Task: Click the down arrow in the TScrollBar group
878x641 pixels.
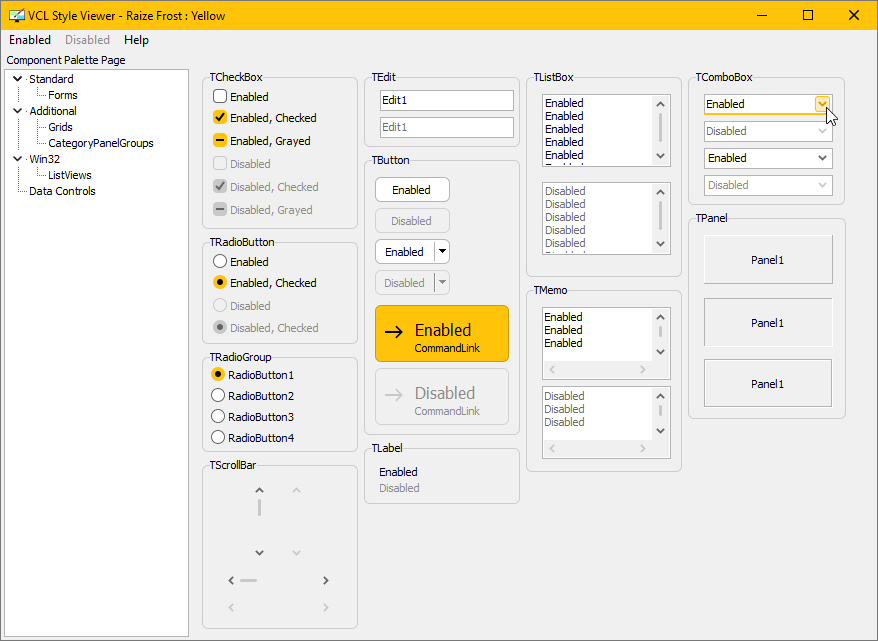Action: 259,552
